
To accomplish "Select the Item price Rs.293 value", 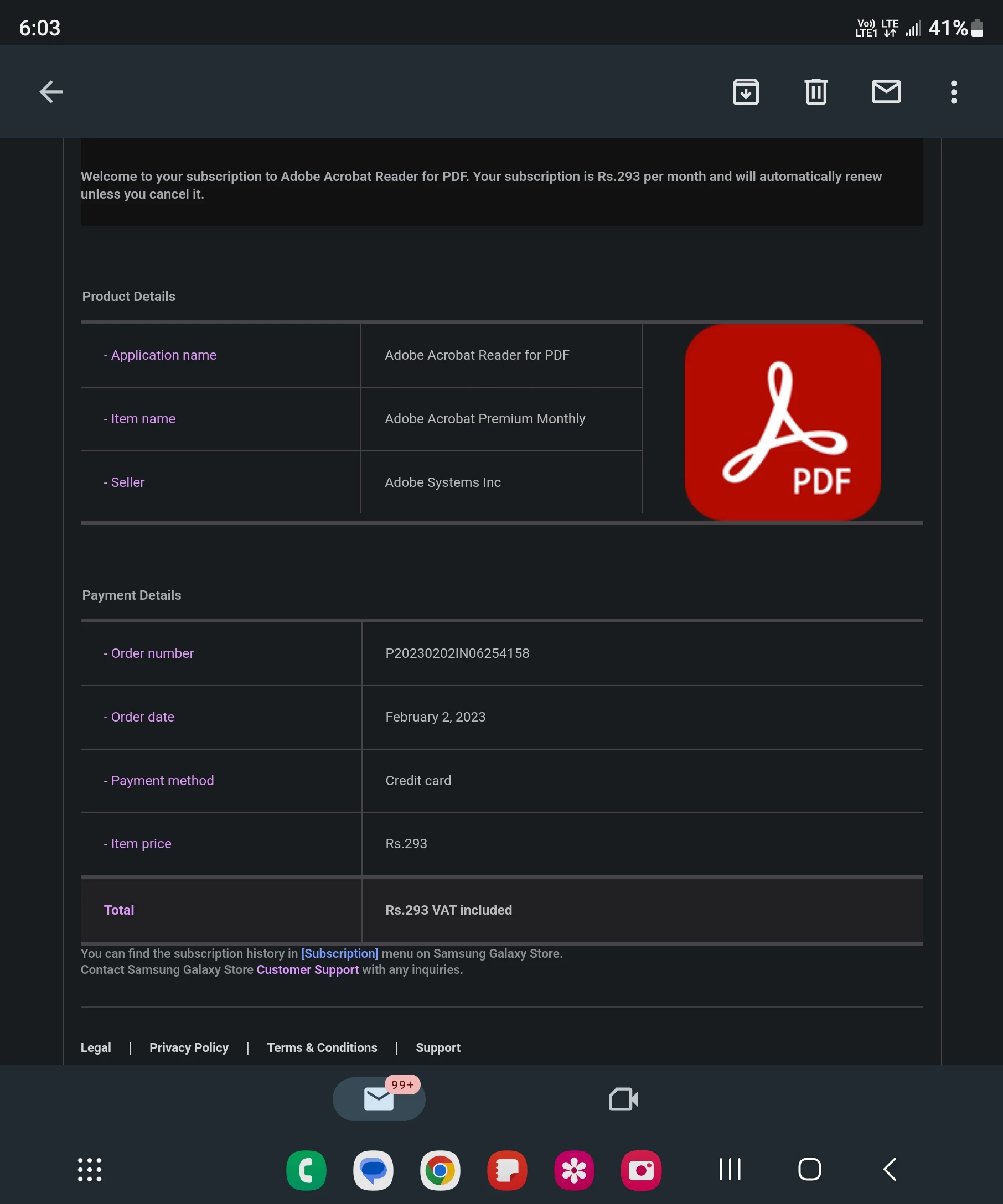I will click(x=406, y=843).
